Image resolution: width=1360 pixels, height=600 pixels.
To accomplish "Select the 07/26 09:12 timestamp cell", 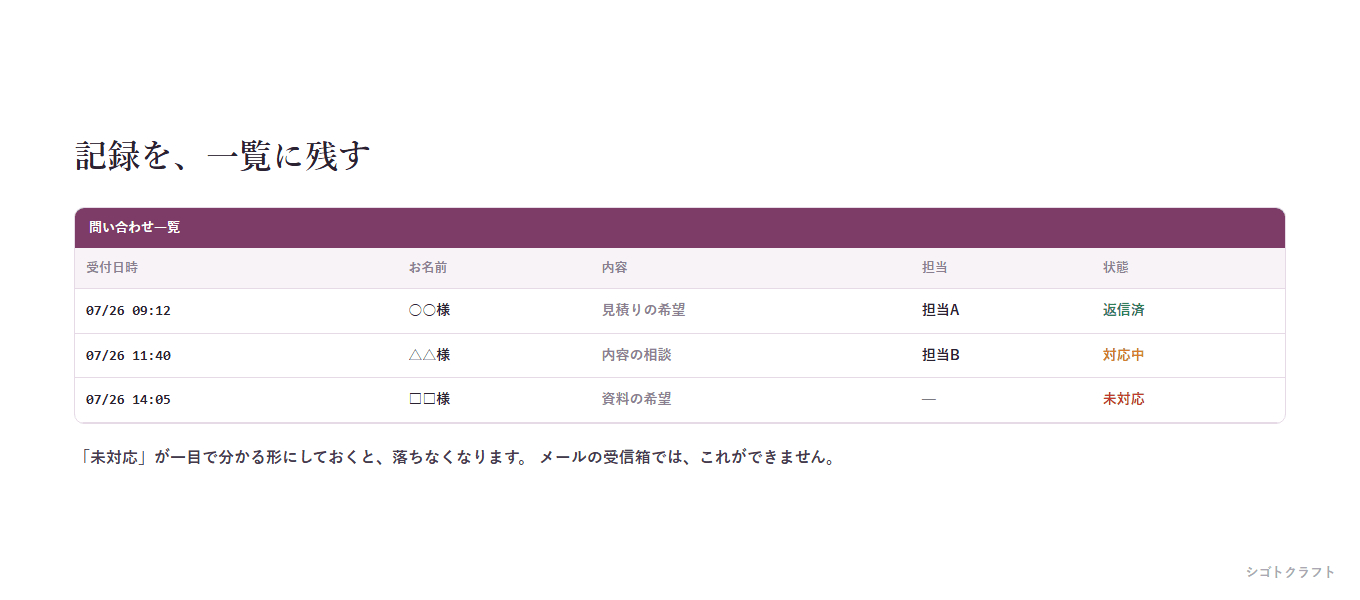I will tap(128, 311).
